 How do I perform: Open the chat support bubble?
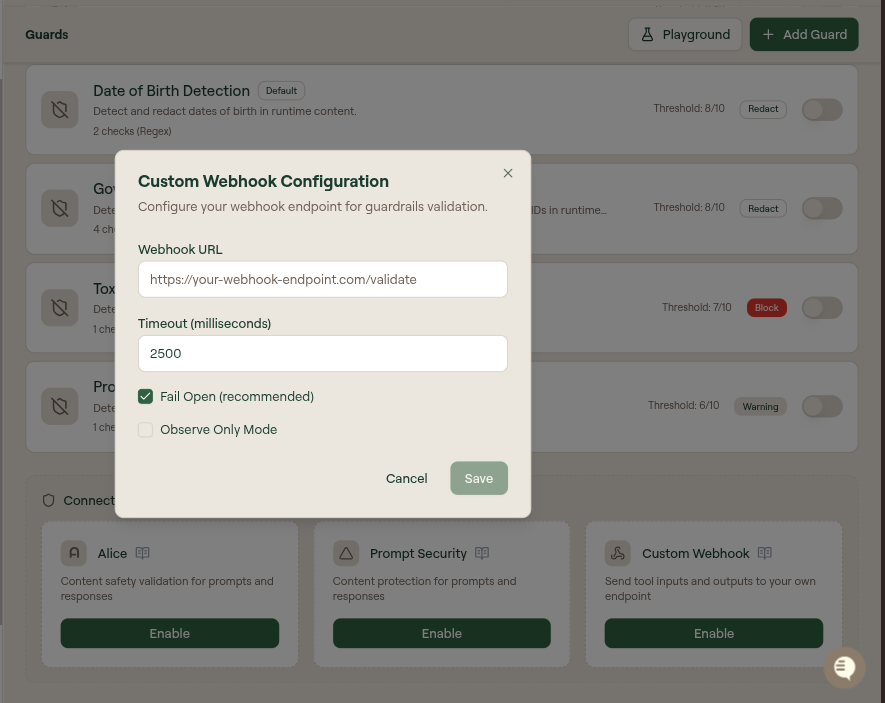pos(844,668)
